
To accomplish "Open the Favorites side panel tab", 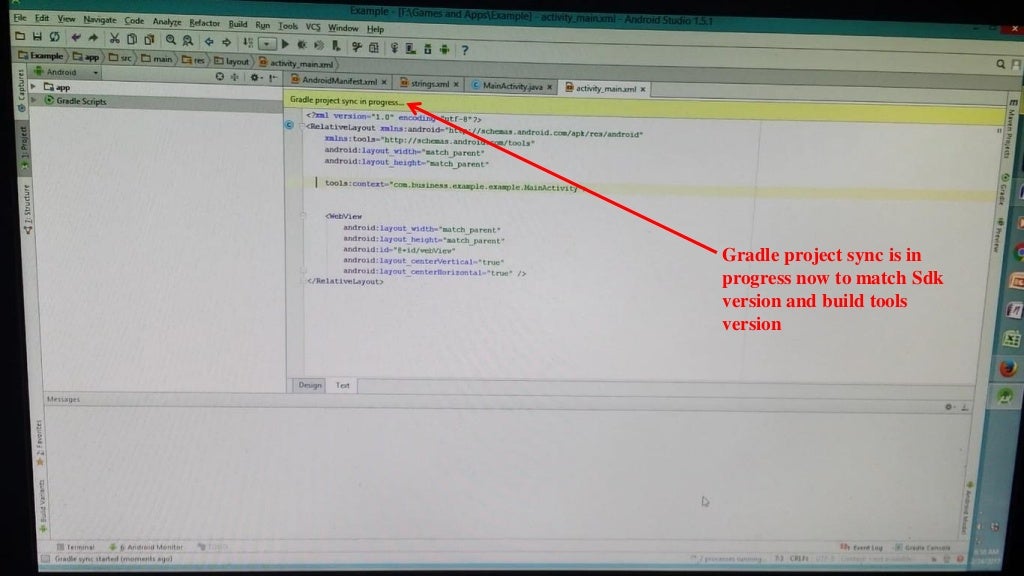I will (40, 443).
